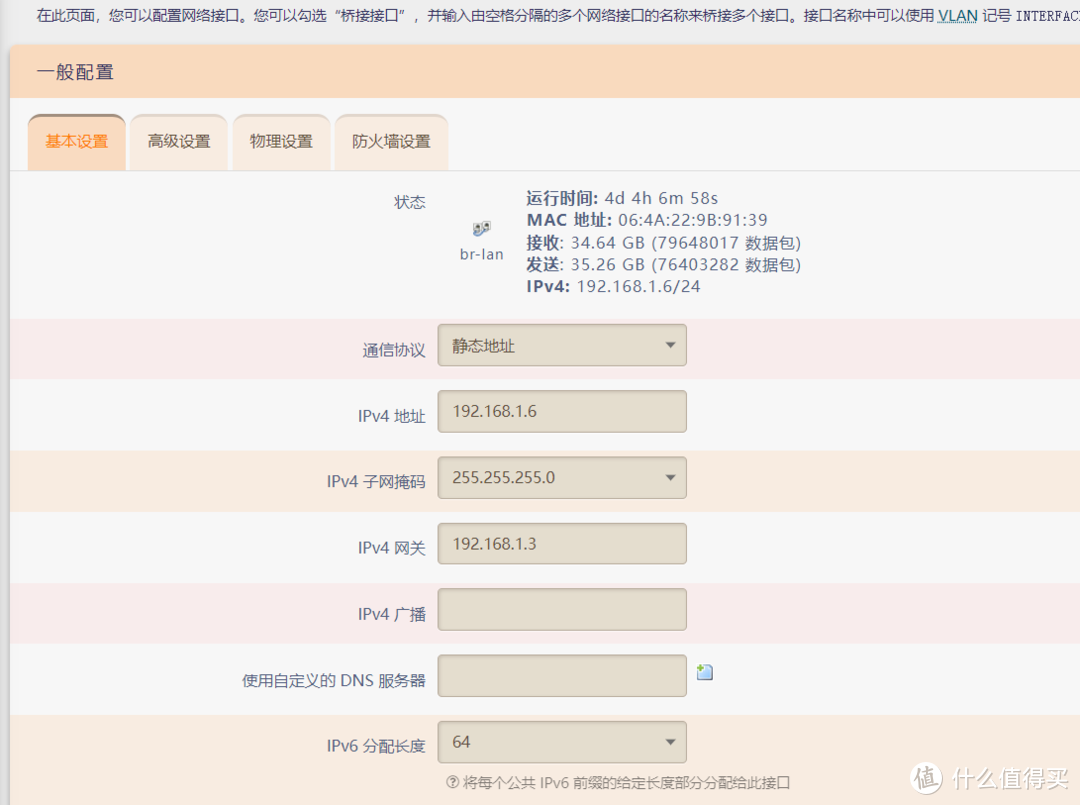Click the 一般配置 section header
The image size is (1080, 805).
75,71
